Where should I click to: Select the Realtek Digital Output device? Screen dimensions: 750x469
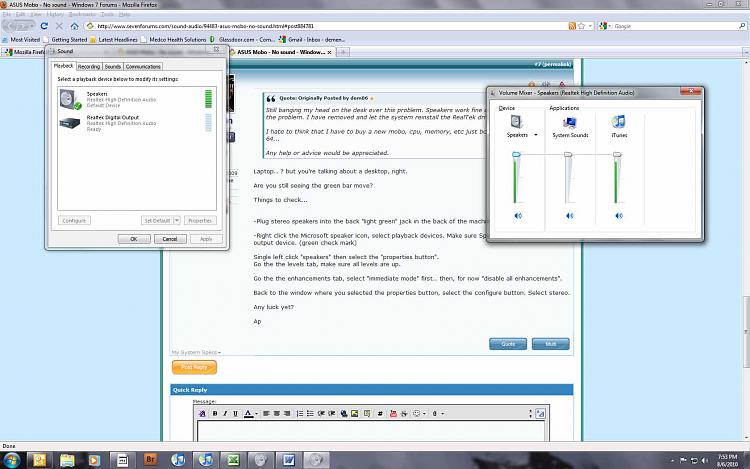point(137,123)
